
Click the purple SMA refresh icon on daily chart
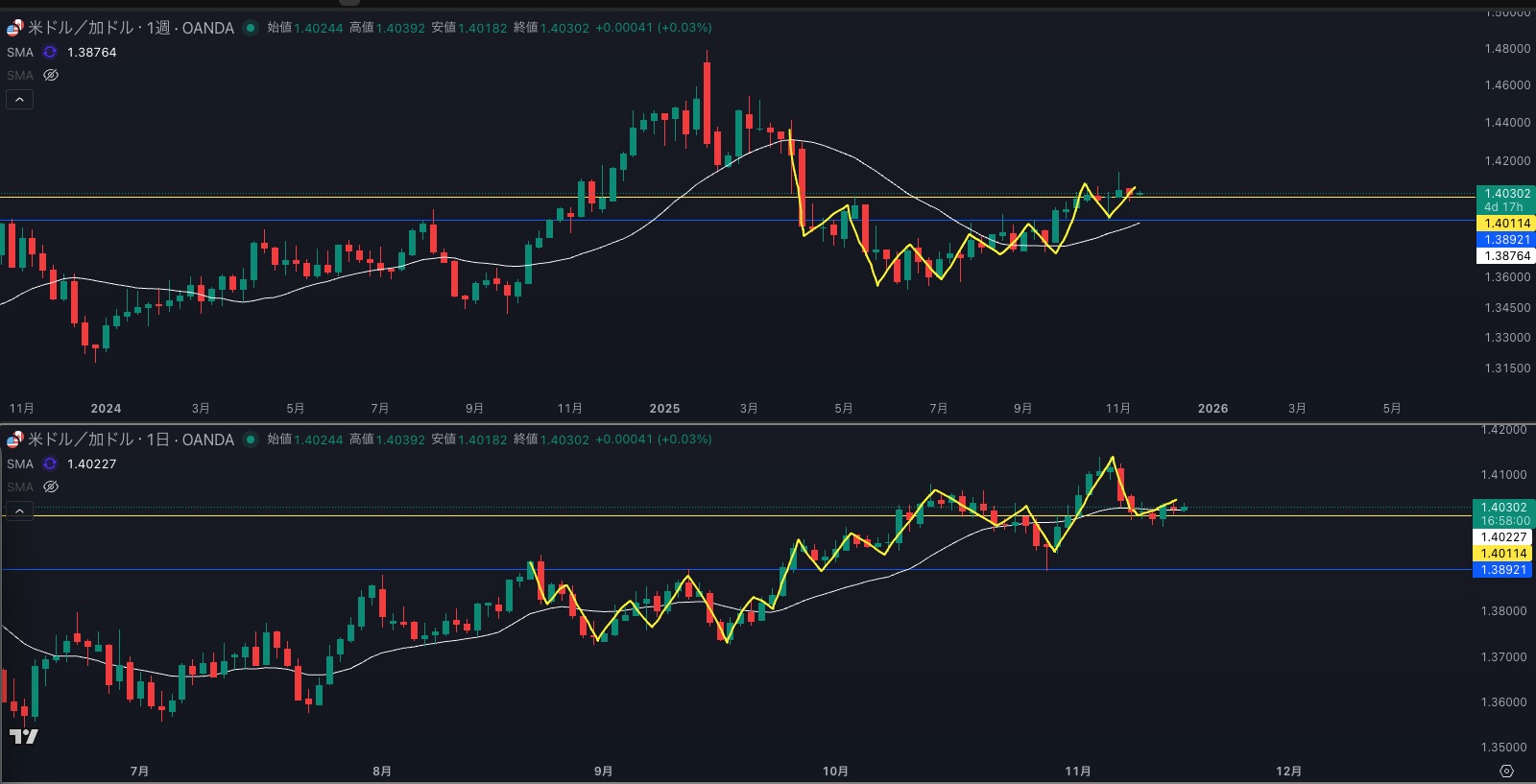click(x=50, y=463)
